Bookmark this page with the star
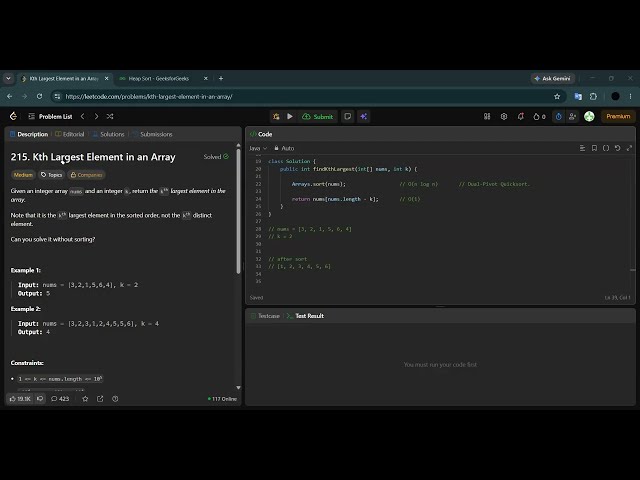 pyautogui.click(x=557, y=97)
